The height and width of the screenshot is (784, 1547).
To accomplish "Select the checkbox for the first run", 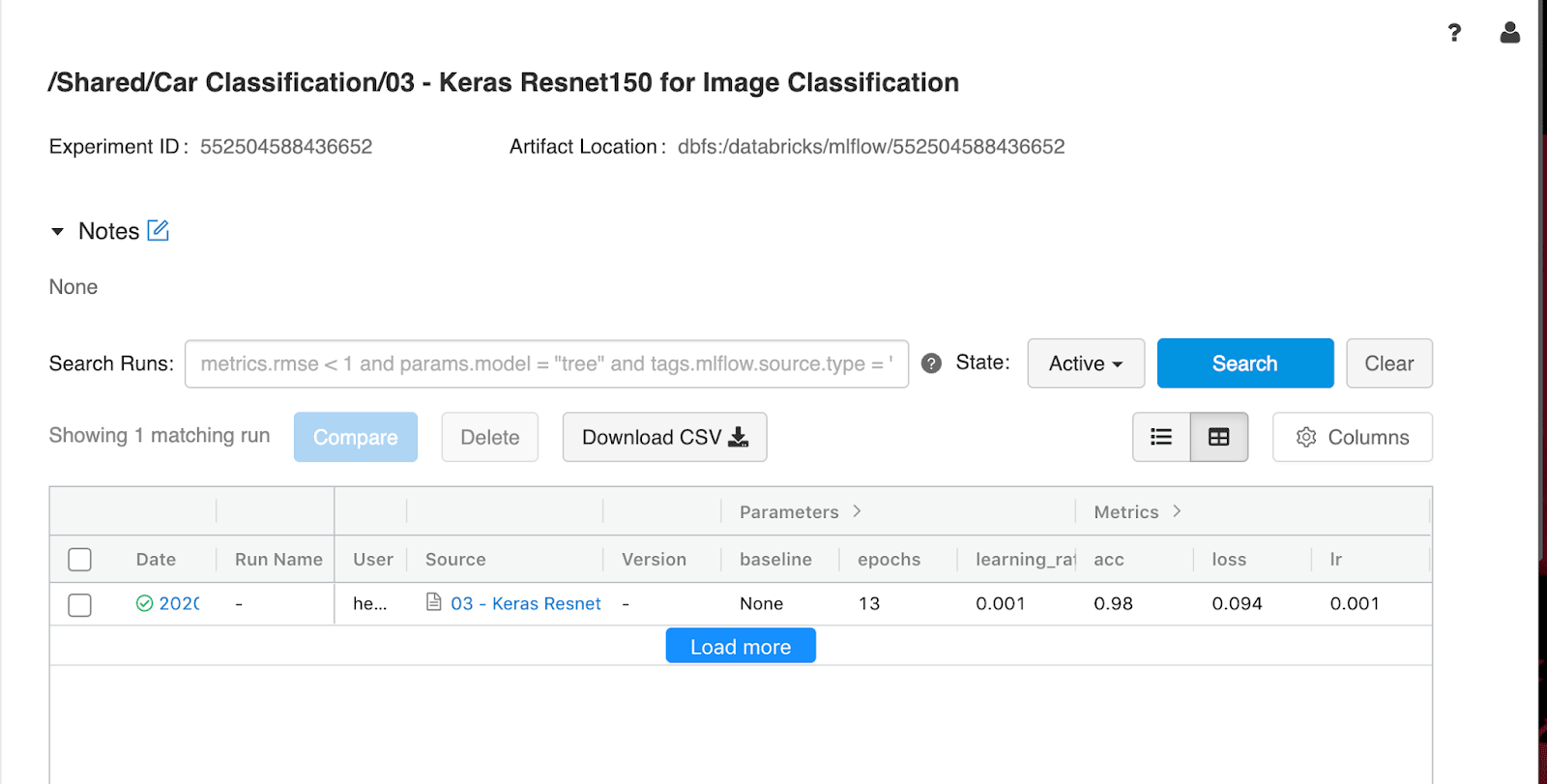I will (x=80, y=605).
